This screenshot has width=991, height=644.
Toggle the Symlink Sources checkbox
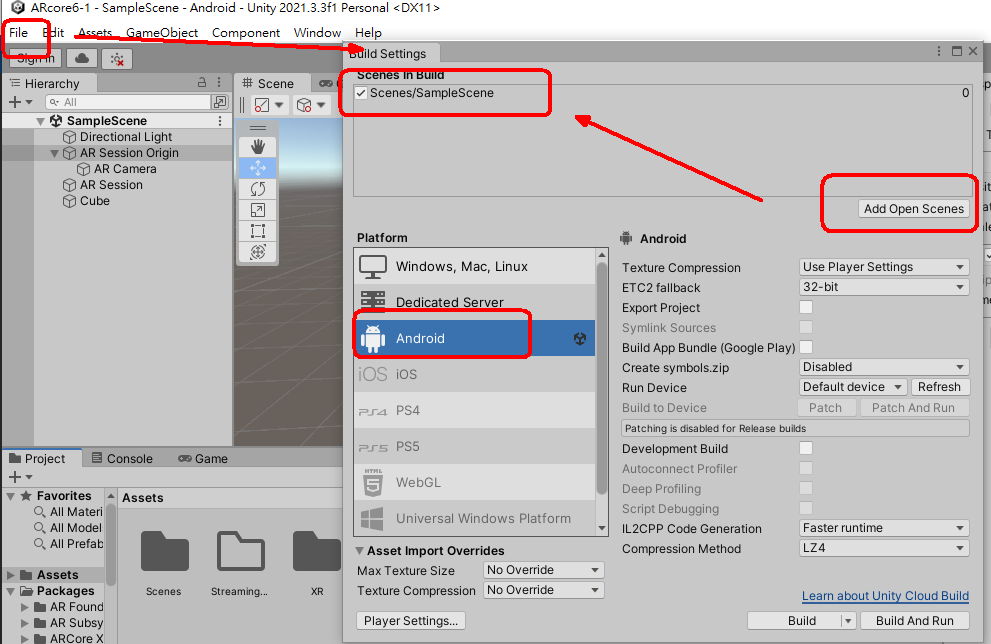(806, 327)
